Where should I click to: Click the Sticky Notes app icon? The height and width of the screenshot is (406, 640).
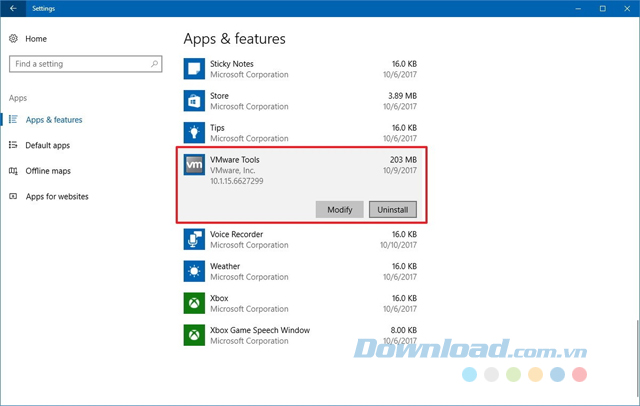pyautogui.click(x=194, y=69)
